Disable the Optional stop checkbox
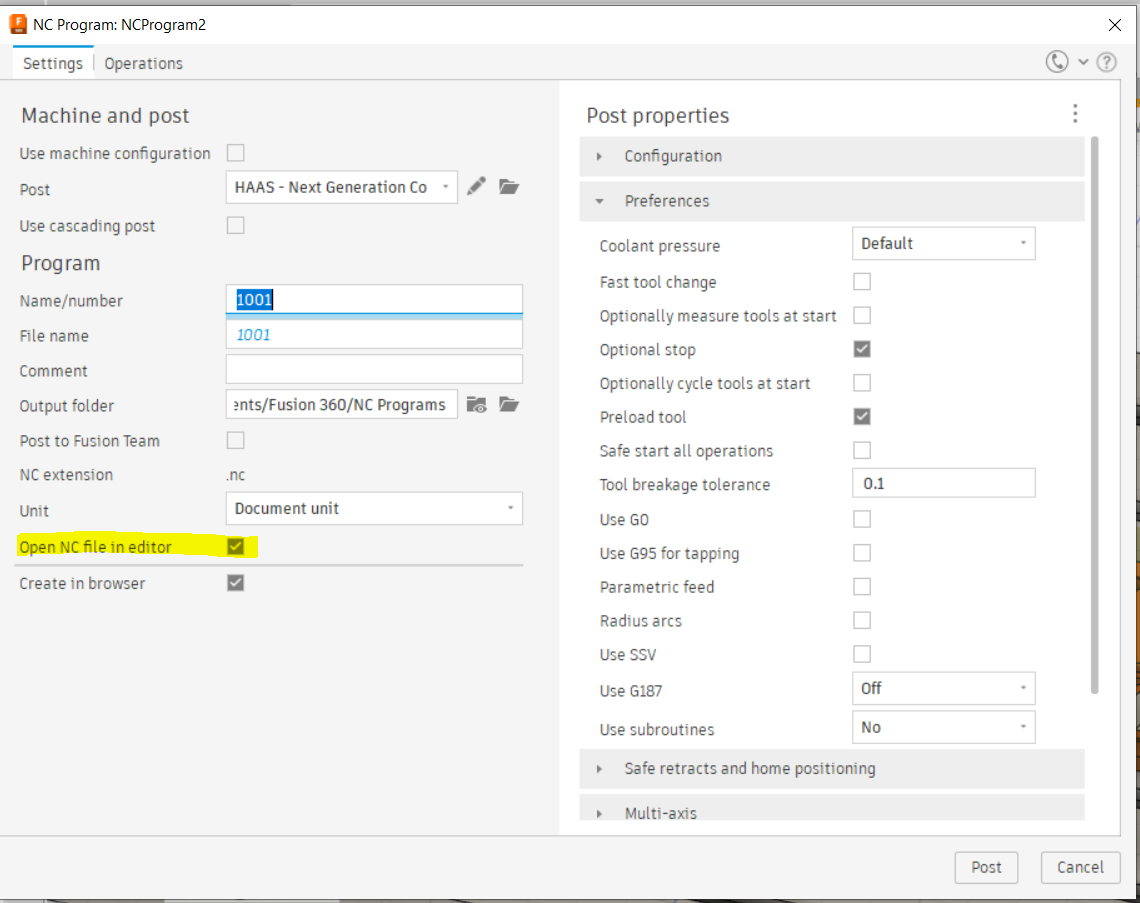The image size is (1140, 903). pos(862,348)
